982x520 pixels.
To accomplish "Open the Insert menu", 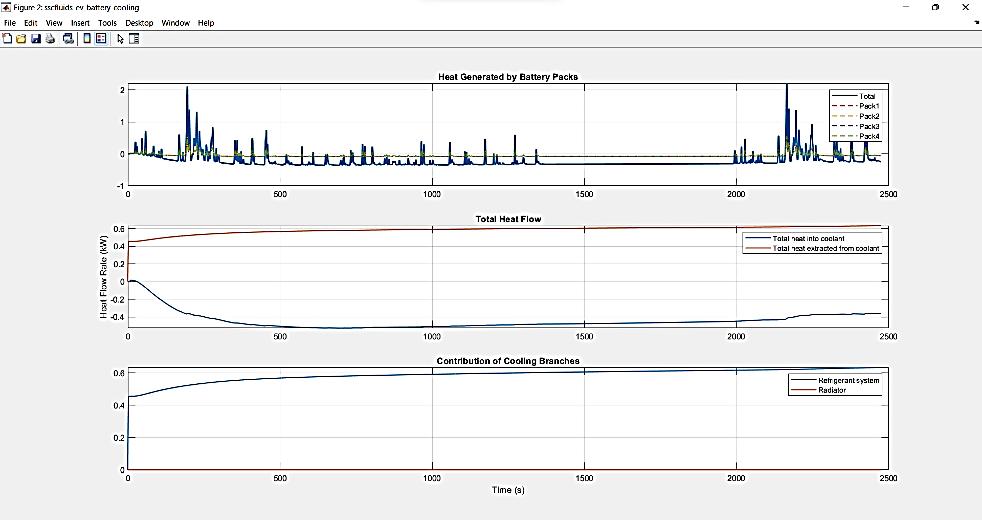I will tap(80, 23).
